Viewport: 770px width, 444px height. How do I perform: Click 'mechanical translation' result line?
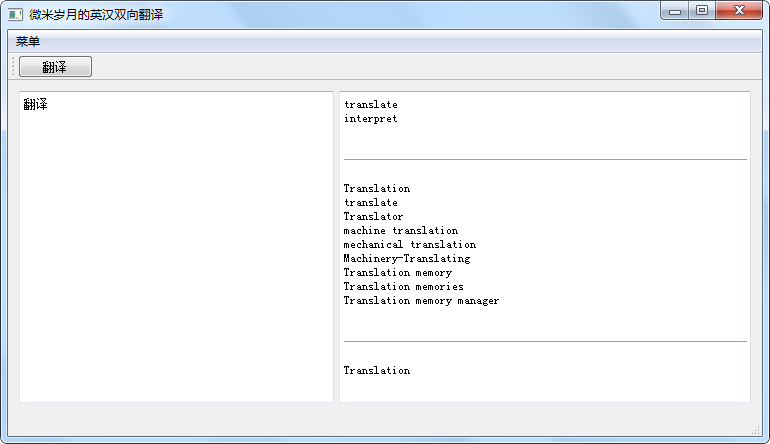(410, 245)
